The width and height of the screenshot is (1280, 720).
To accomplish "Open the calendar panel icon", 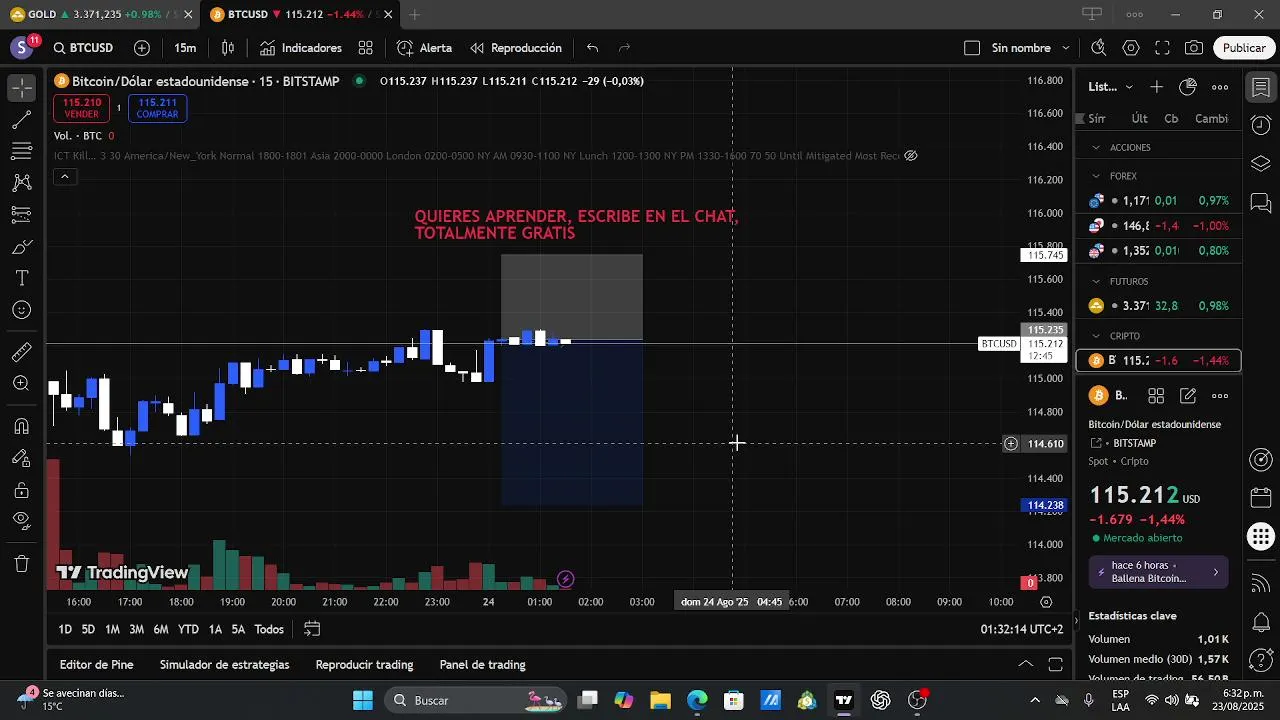I will point(1260,498).
